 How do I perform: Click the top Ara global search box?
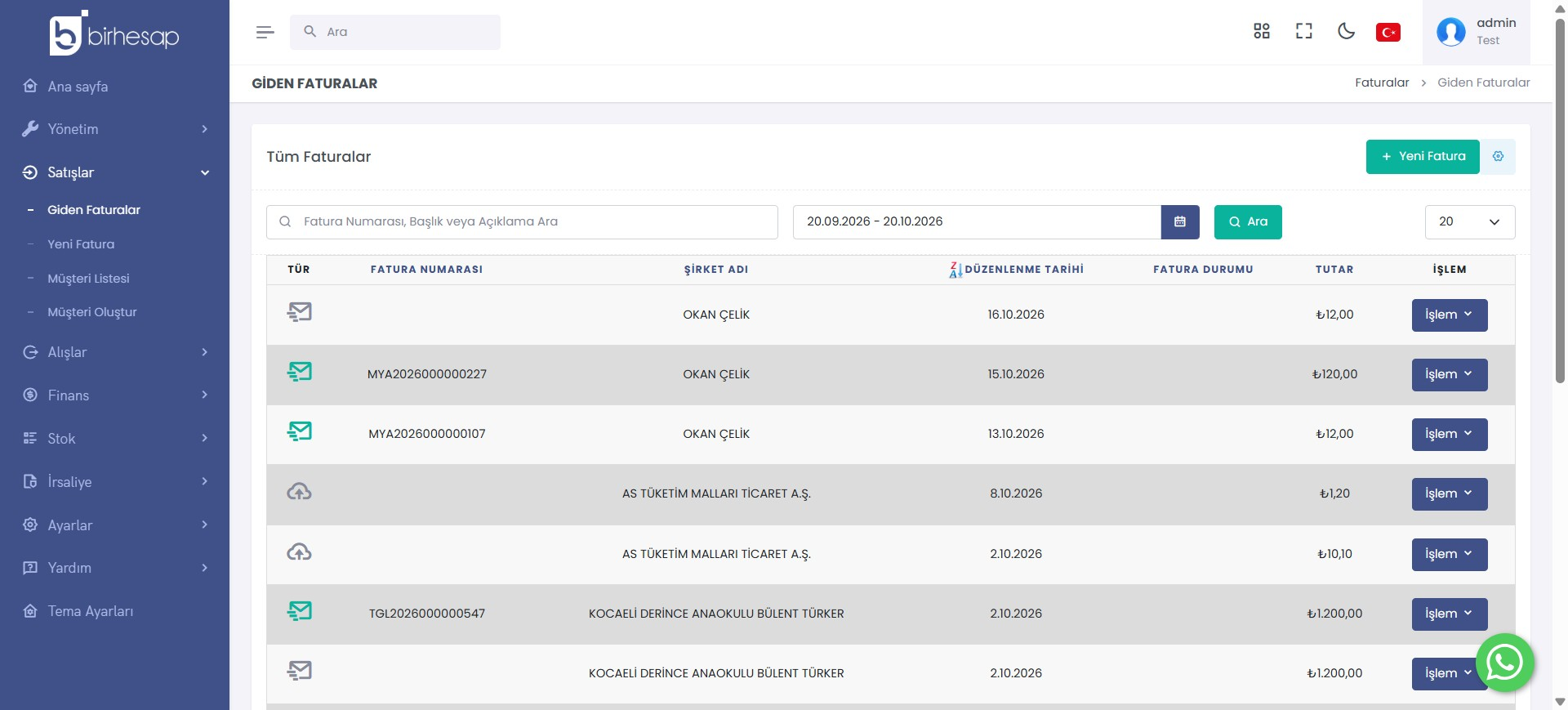pyautogui.click(x=395, y=32)
